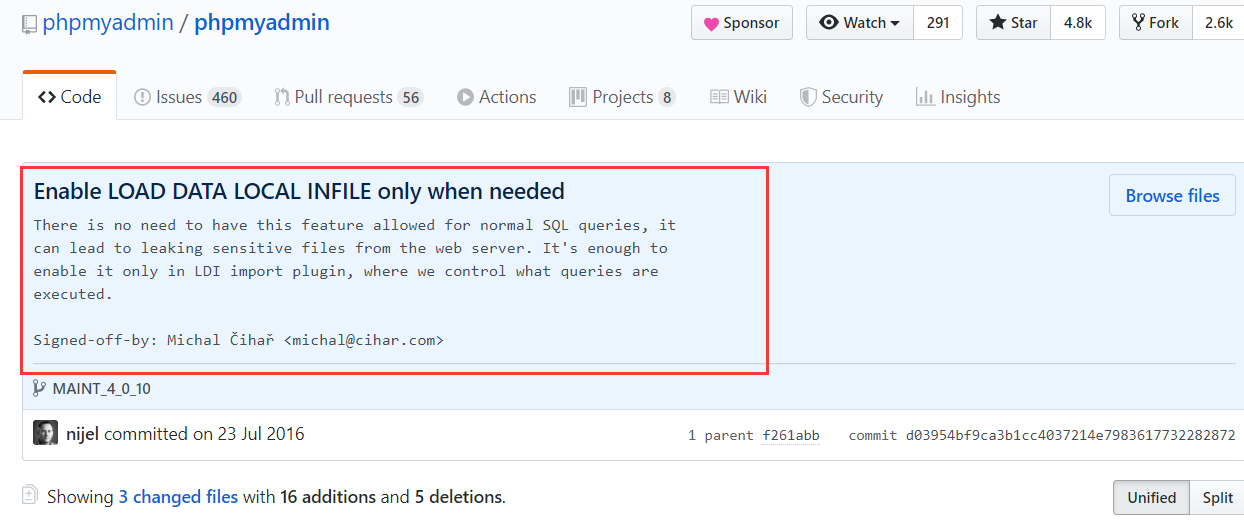This screenshot has height=527, width=1244.
Task: Click the Pull requests icon
Action: (282, 97)
